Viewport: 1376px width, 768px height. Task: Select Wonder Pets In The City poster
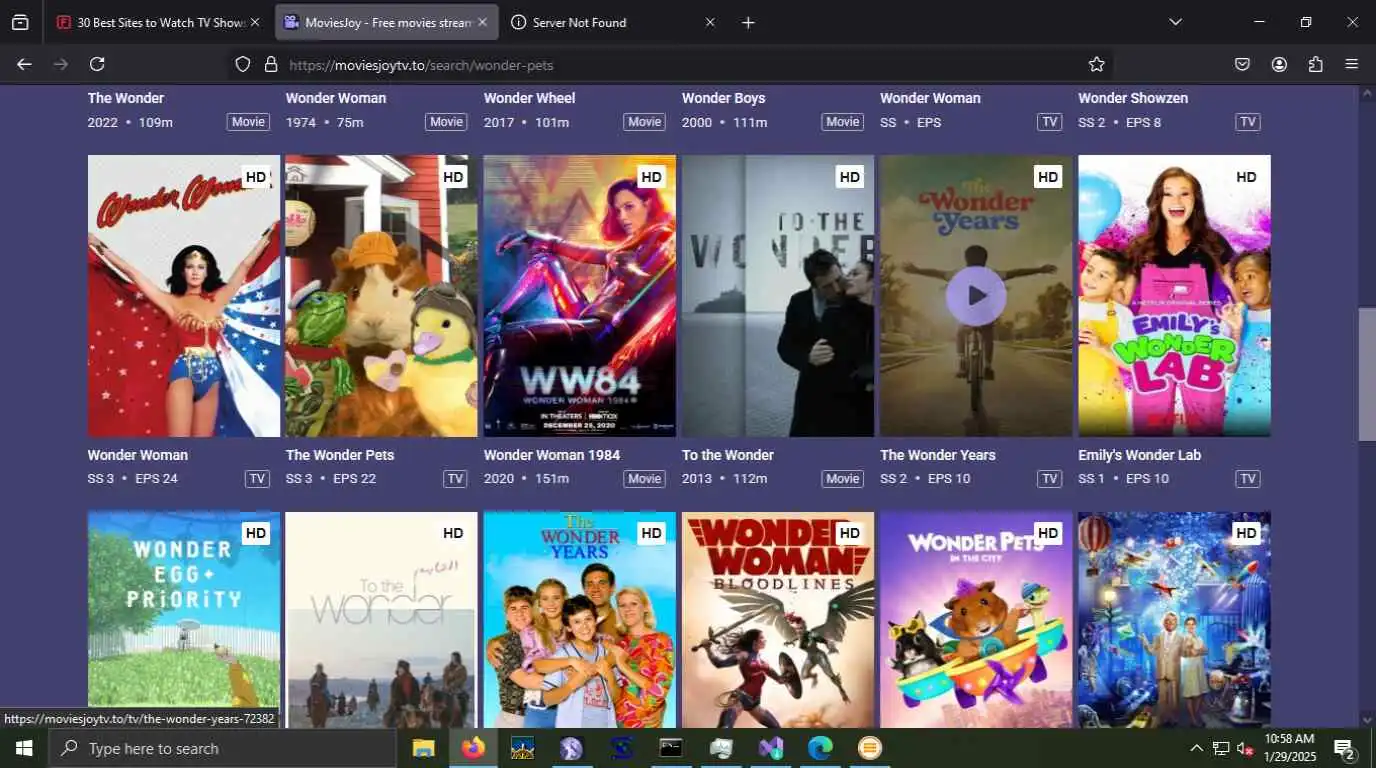976,620
